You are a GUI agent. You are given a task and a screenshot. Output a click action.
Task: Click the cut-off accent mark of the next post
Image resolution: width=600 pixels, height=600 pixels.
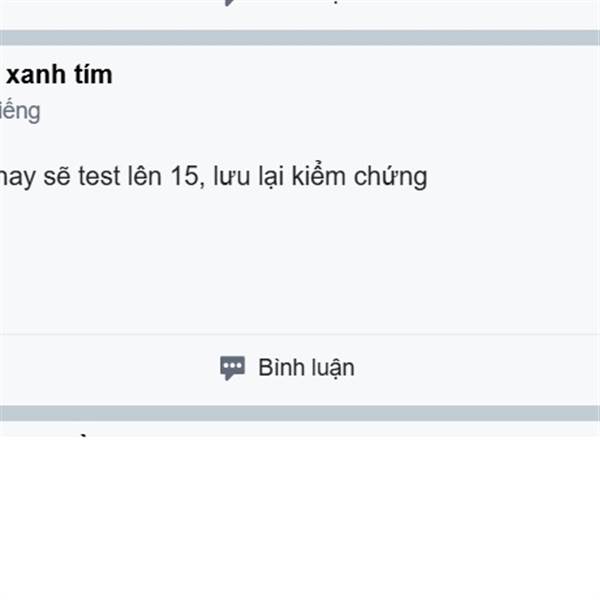pos(85,435)
